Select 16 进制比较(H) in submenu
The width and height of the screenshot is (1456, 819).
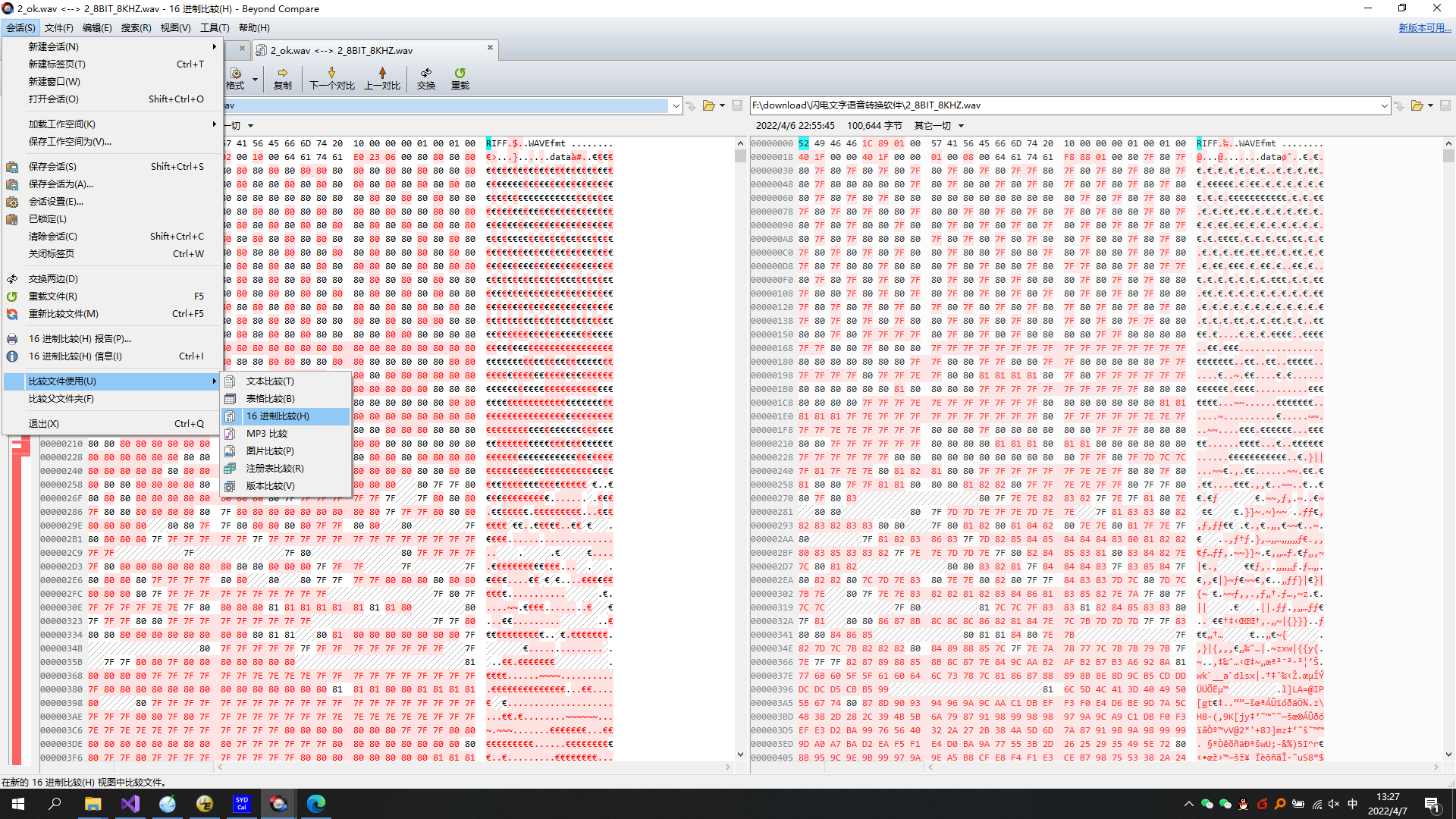pyautogui.click(x=278, y=416)
